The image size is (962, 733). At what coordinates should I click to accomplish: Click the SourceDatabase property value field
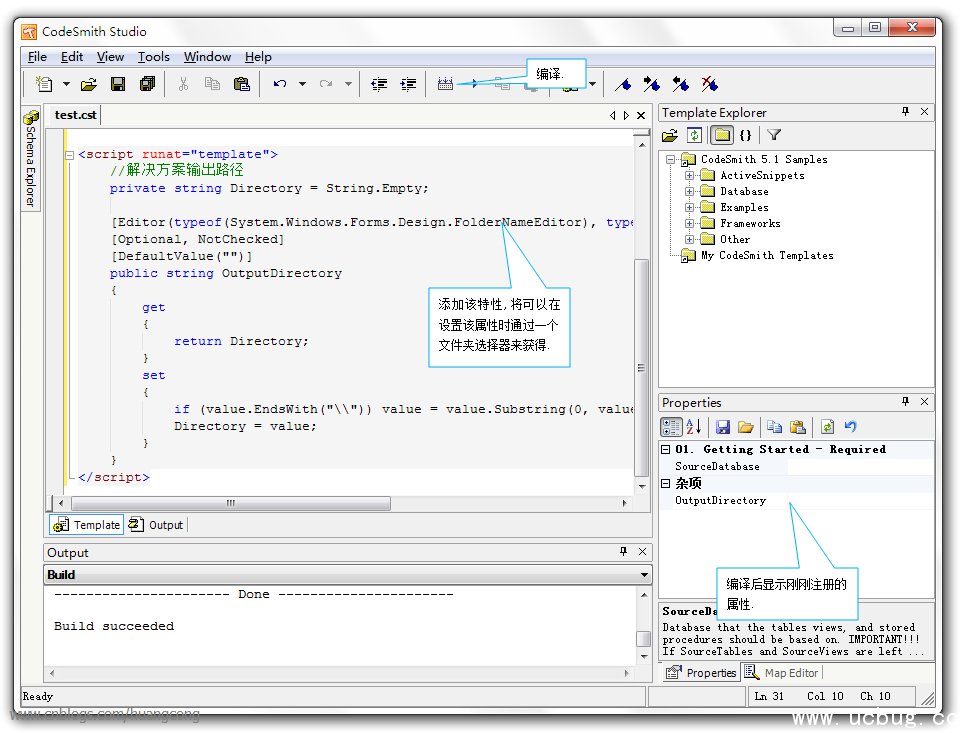tap(860, 467)
